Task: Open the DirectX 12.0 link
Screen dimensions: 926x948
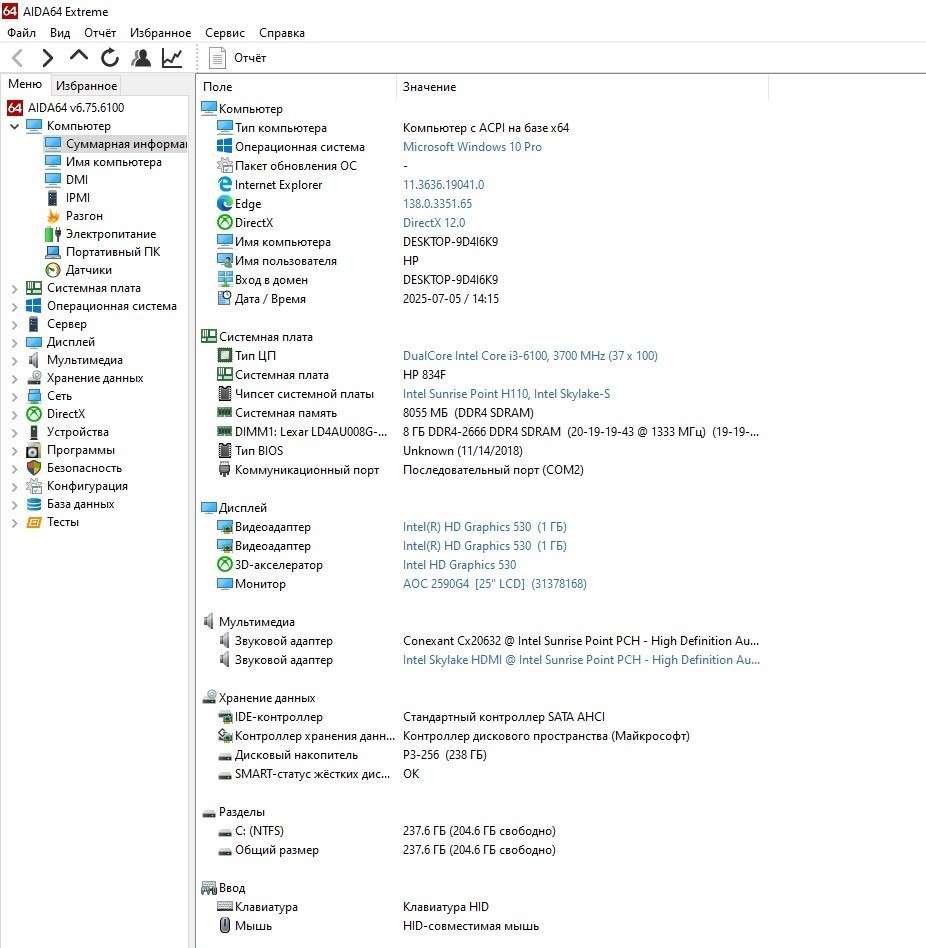Action: pos(433,223)
